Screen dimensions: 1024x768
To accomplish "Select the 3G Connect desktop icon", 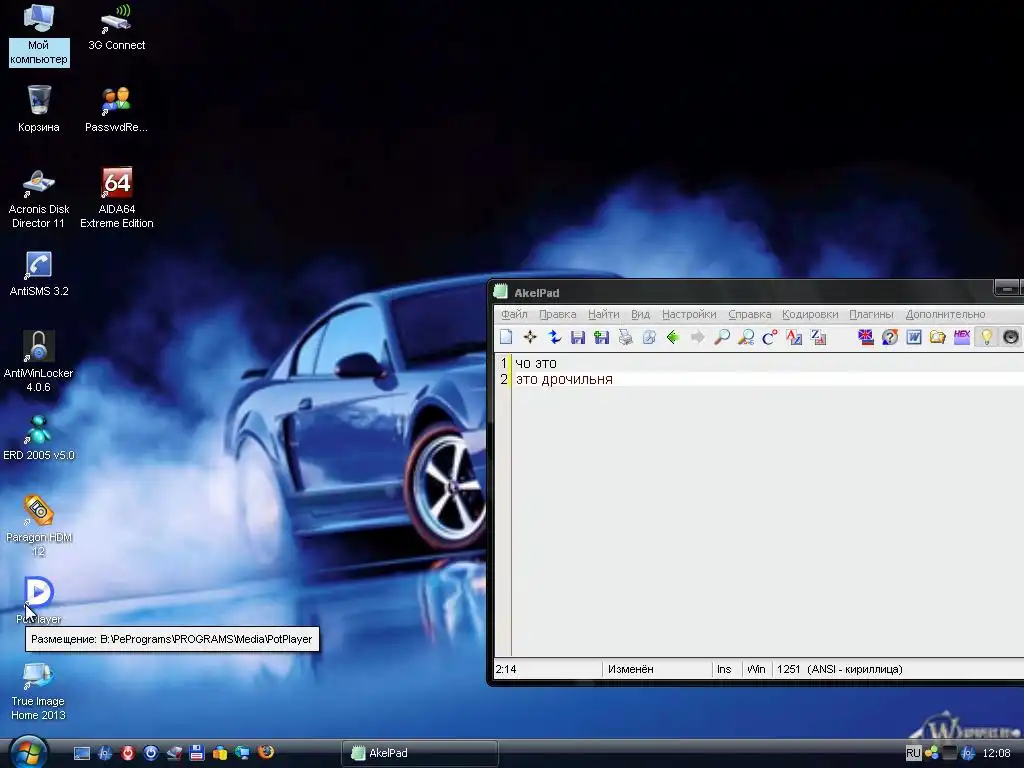I will coord(116,27).
